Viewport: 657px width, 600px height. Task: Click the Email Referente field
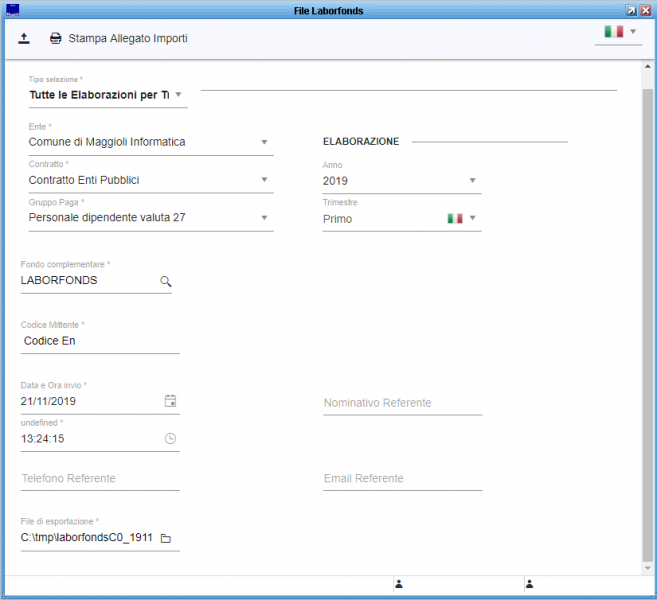click(x=402, y=479)
